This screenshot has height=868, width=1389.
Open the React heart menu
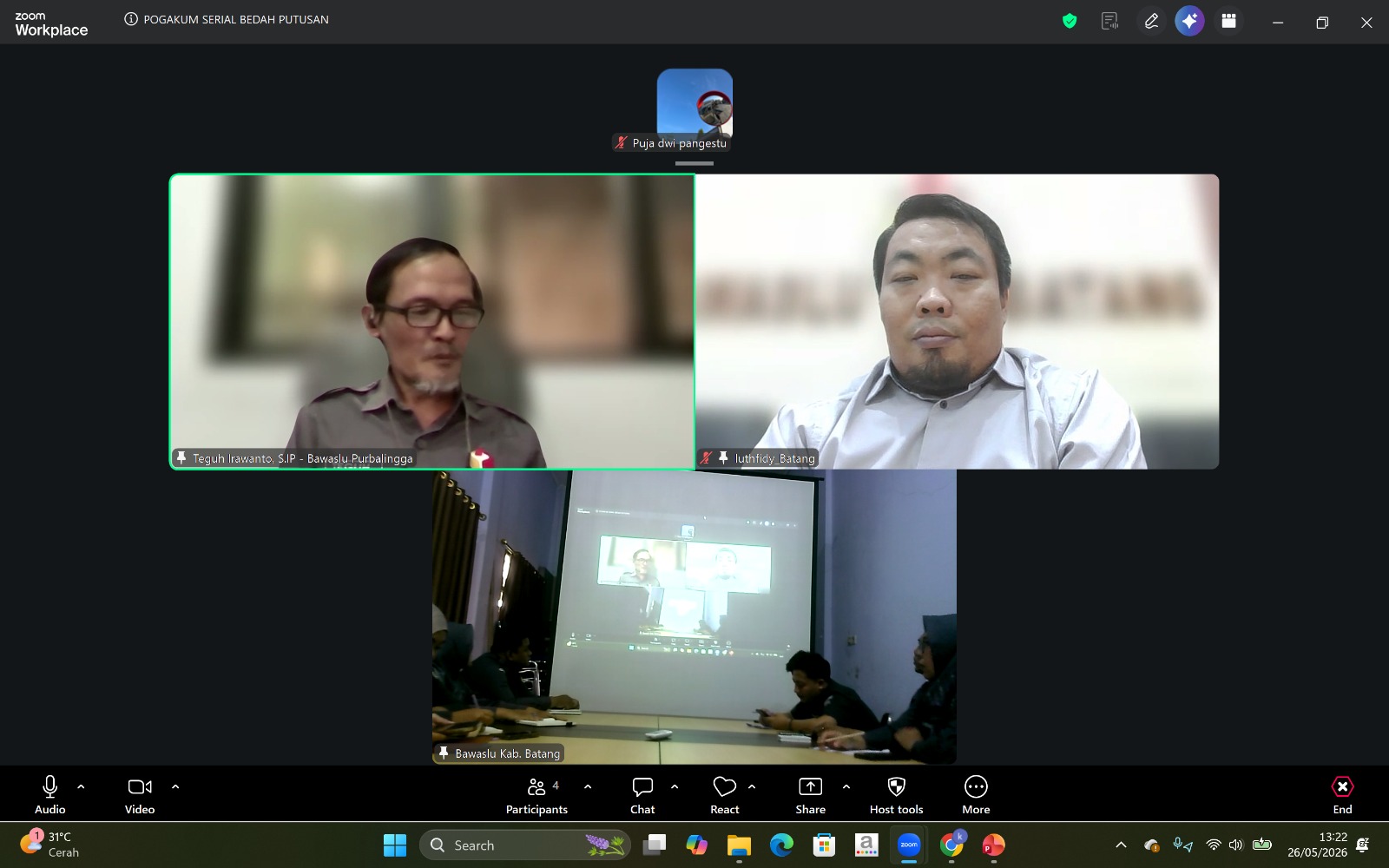pyautogui.click(x=725, y=795)
